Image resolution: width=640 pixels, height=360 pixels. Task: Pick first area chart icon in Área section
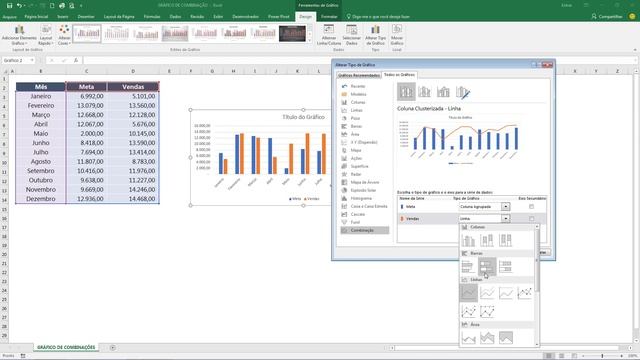468,338
